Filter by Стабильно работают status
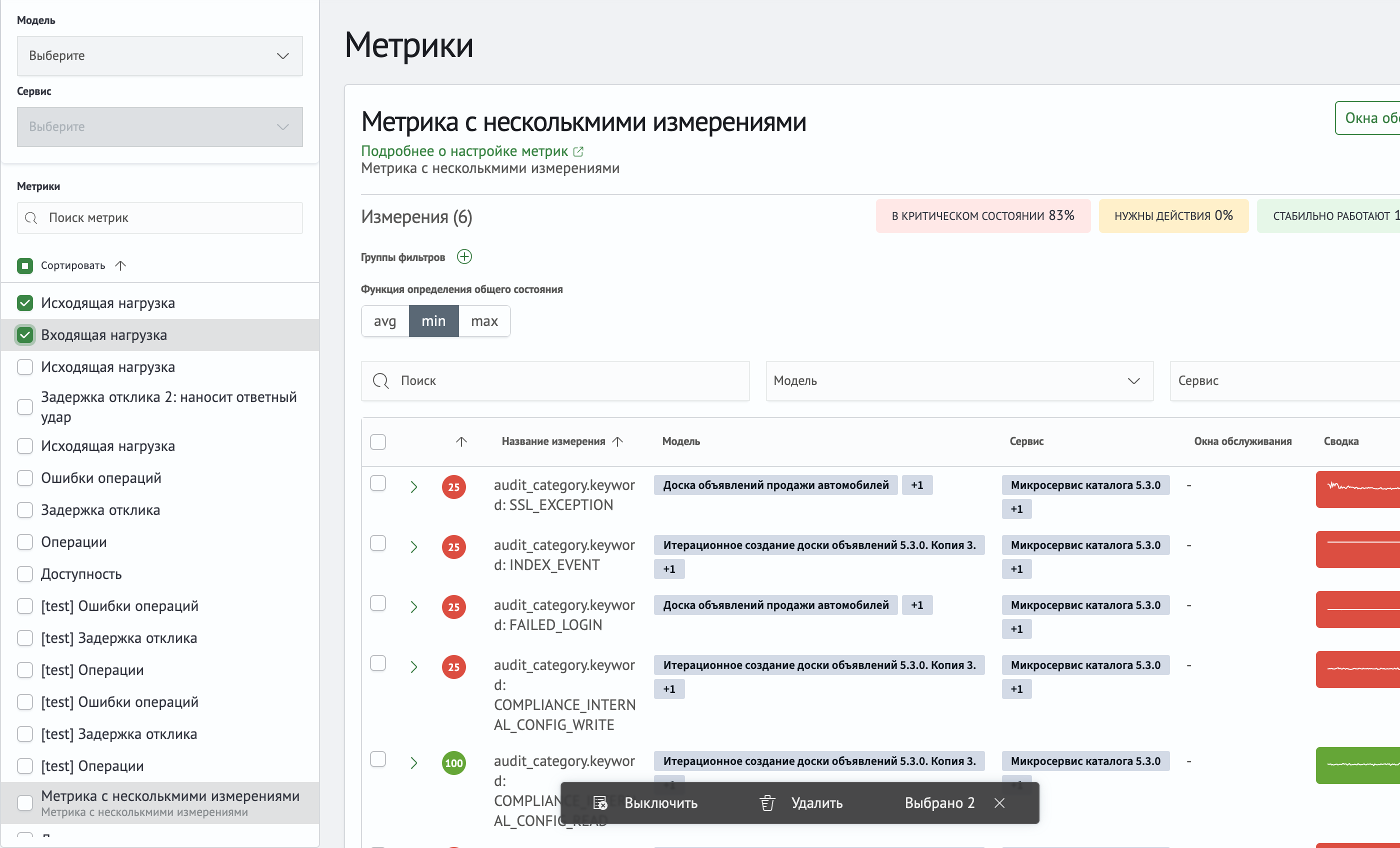Screen dimensions: 1400x848 [x=1328, y=216]
